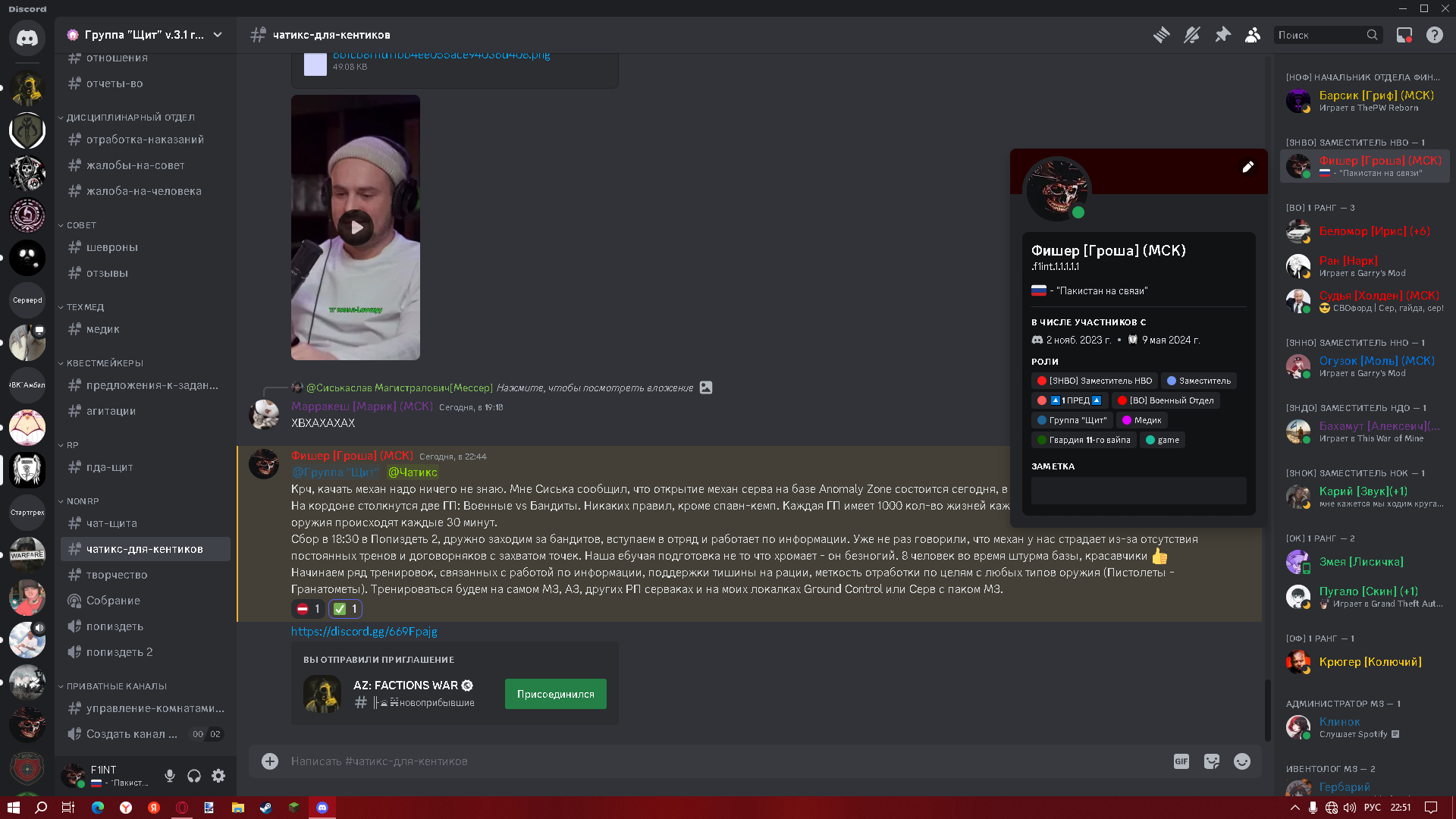1456x819 pixels.
Task: Click the green Присоединился invite button
Action: [x=555, y=694]
